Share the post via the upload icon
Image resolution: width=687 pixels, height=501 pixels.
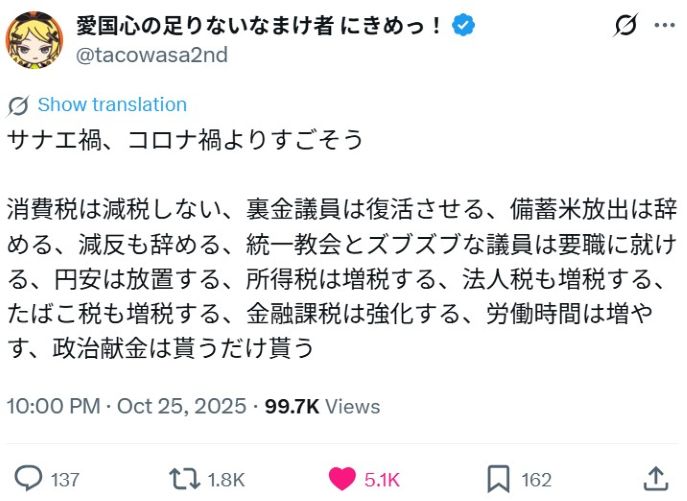pos(656,478)
